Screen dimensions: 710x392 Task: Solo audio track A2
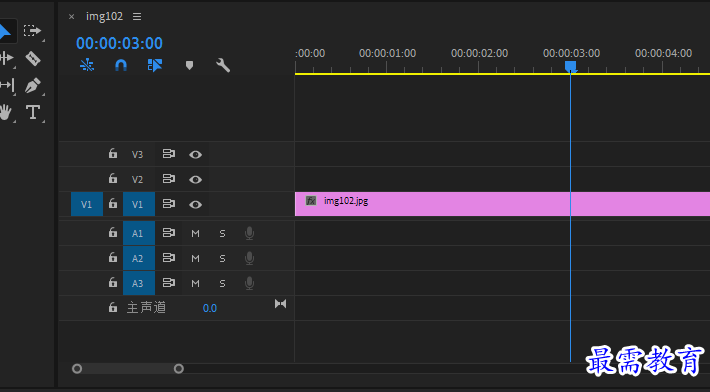(x=222, y=258)
